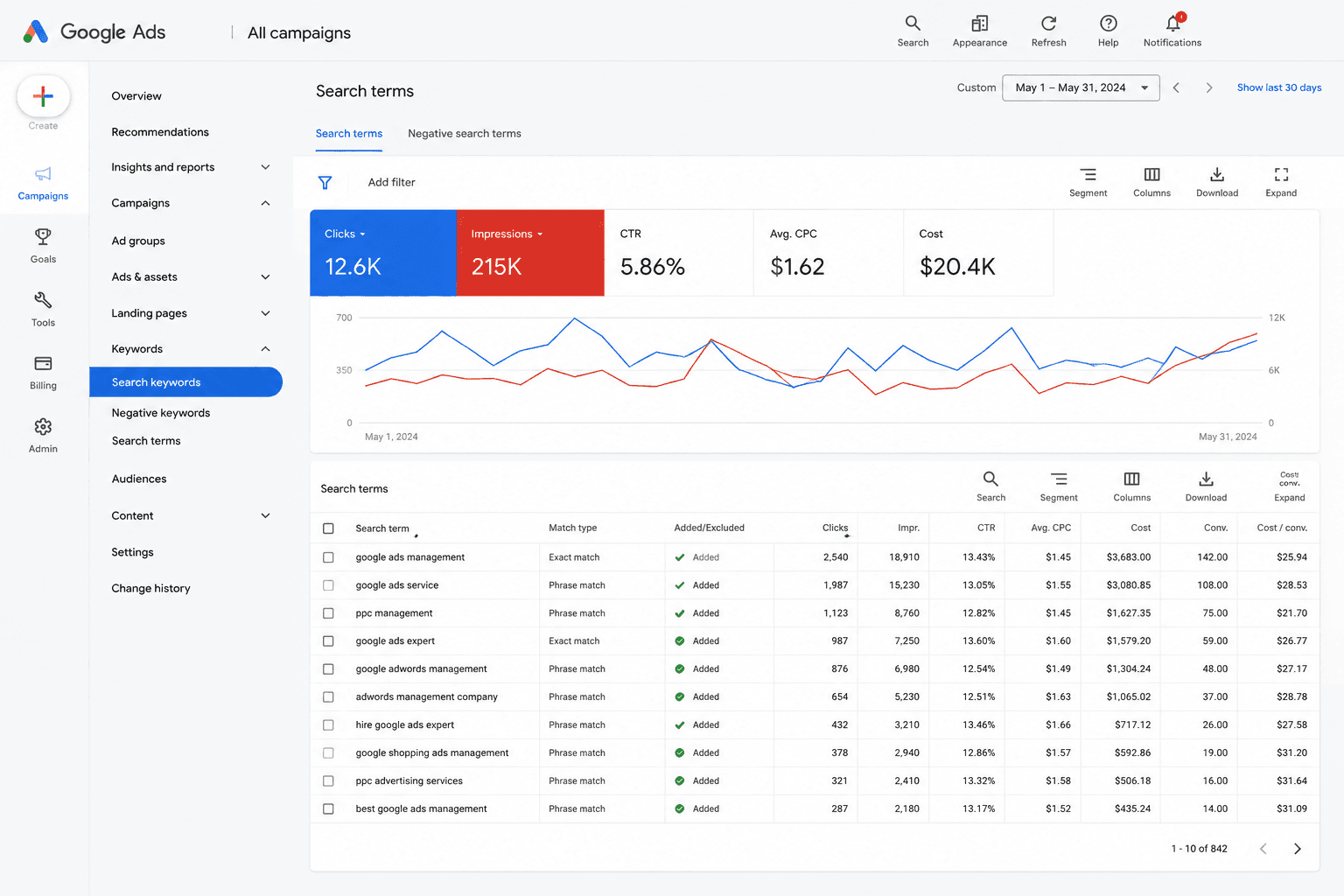Expand Landing pages section
The image size is (1344, 896).
tap(265, 313)
